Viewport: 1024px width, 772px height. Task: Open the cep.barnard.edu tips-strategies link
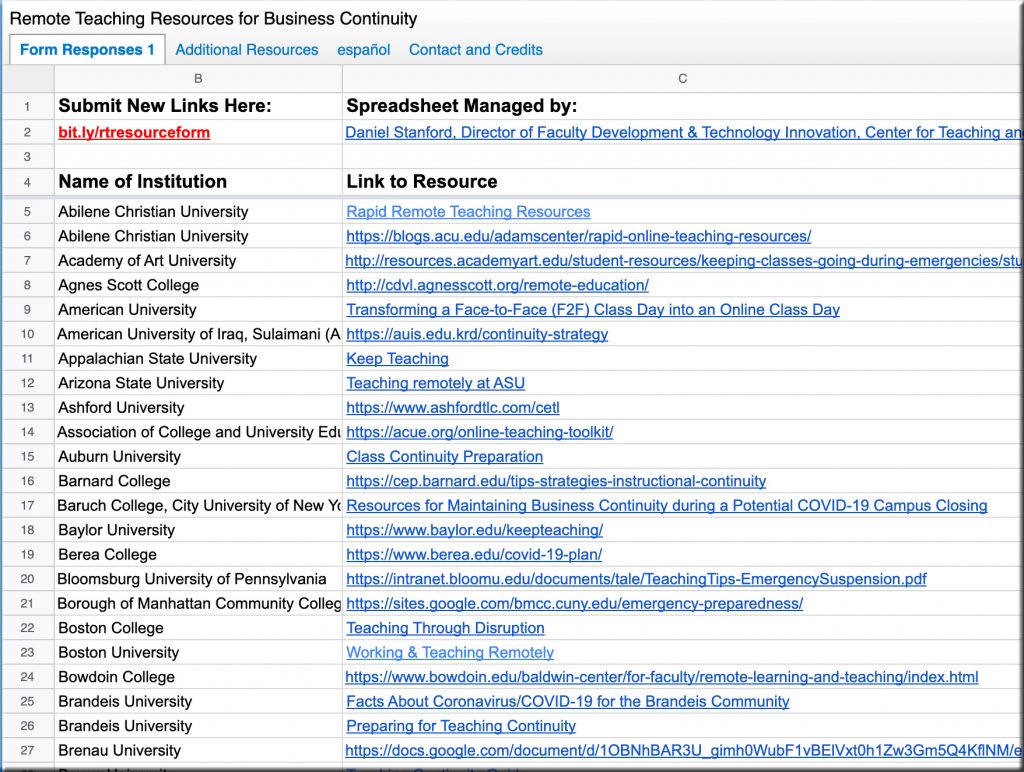(x=556, y=481)
